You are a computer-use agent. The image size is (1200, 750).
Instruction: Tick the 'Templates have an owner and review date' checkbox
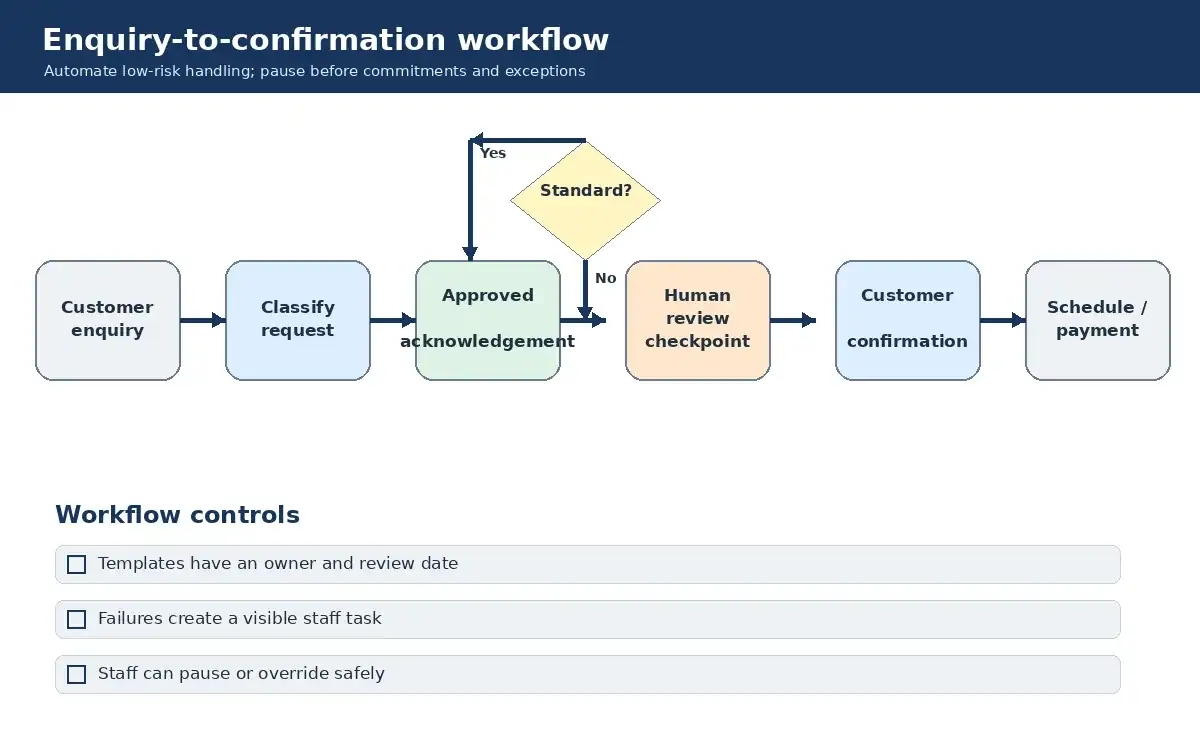[76, 564]
